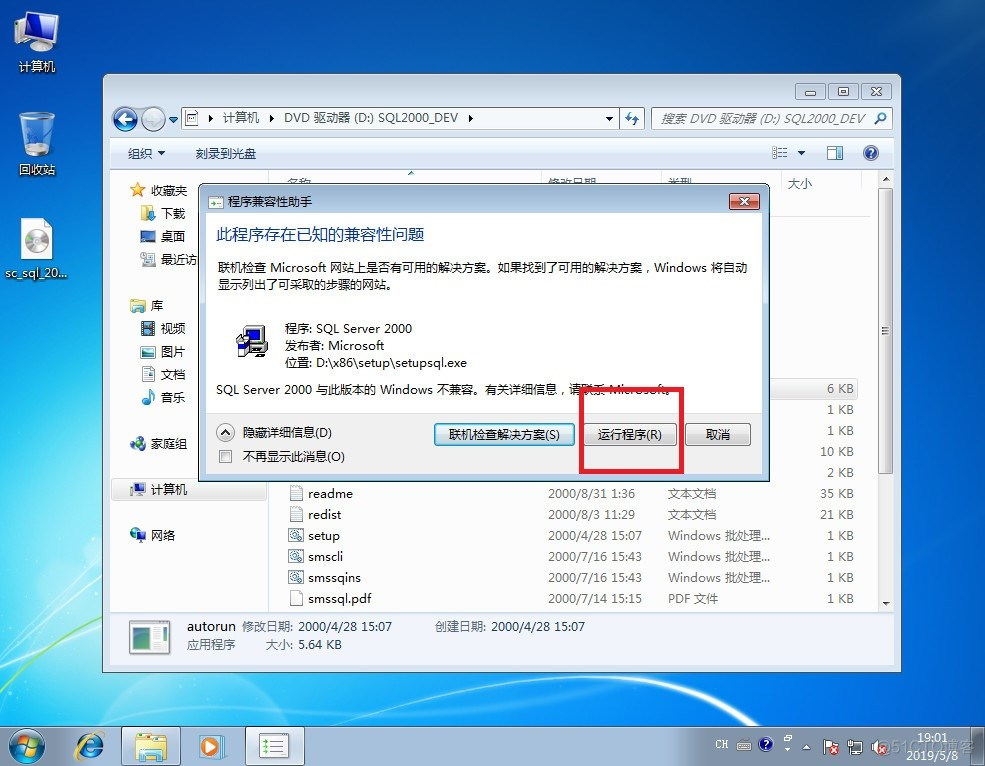Toggle the preview pane icon
Image resolution: width=985 pixels, height=766 pixels.
click(835, 153)
